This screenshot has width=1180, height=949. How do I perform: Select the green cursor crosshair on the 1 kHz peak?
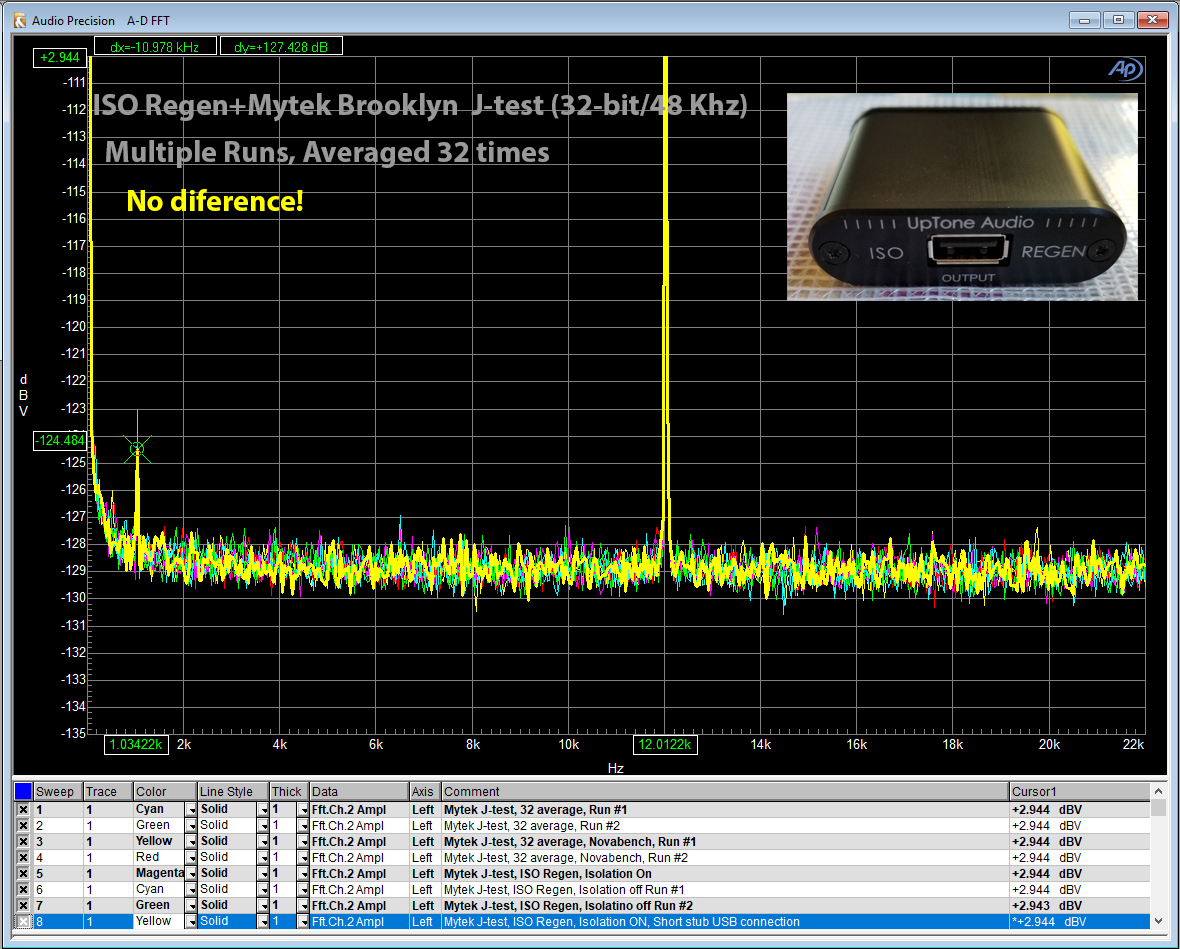(x=137, y=449)
